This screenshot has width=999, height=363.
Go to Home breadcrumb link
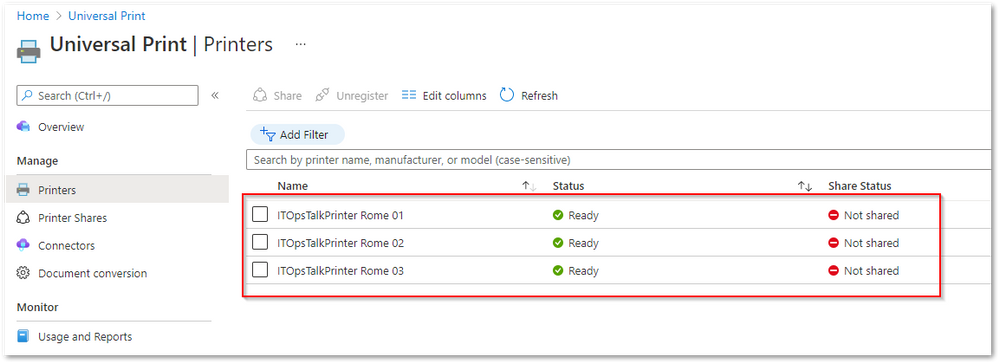coord(33,16)
